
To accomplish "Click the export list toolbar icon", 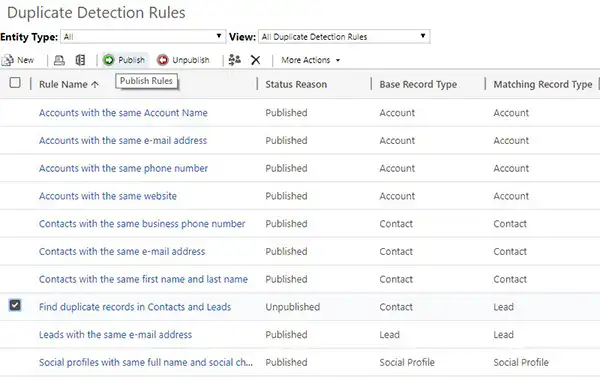I will tap(80, 60).
